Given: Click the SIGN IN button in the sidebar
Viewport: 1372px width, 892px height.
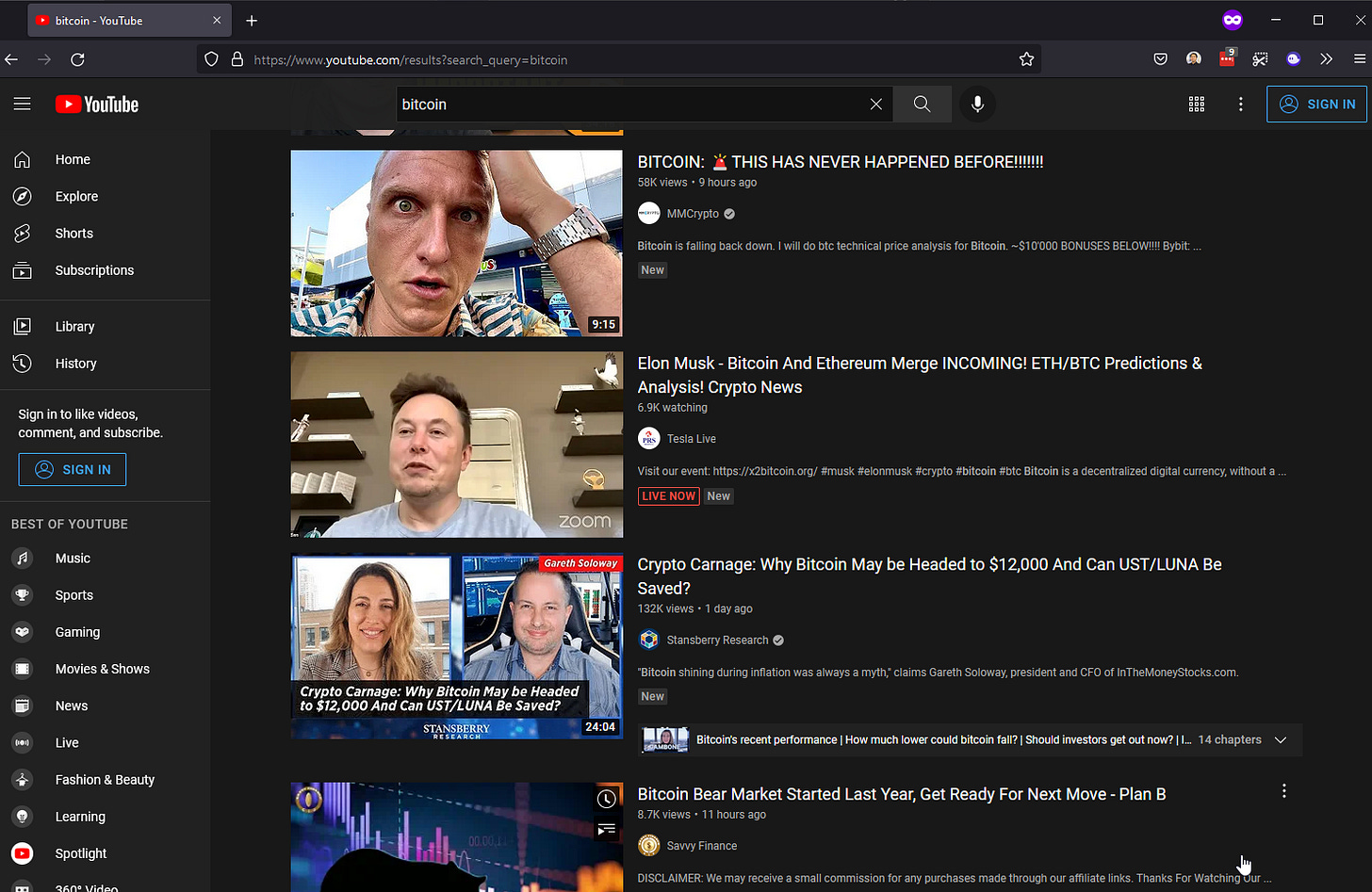Looking at the screenshot, I should [73, 469].
